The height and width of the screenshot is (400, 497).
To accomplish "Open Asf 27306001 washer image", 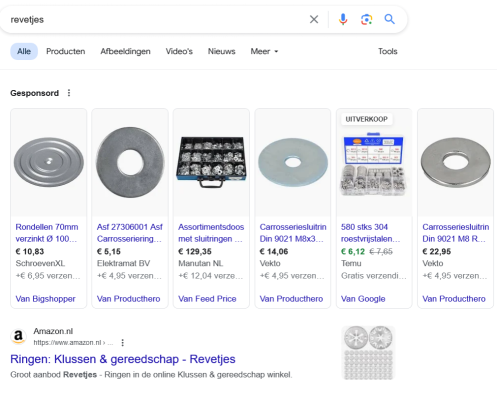I will [x=130, y=163].
